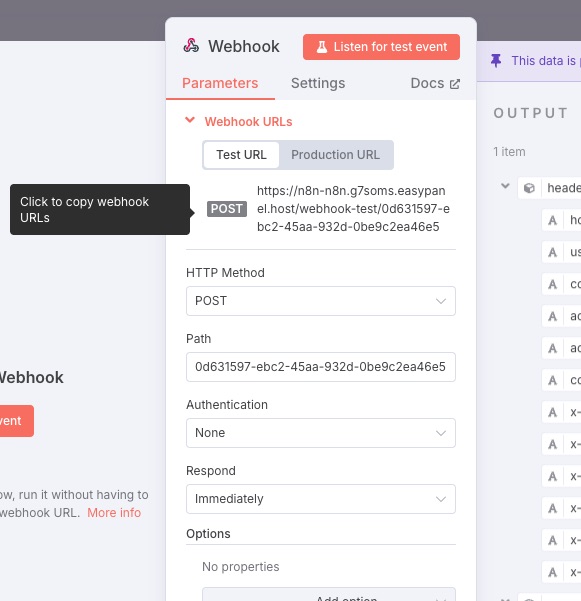Click the '1 item' count in output

509,152
